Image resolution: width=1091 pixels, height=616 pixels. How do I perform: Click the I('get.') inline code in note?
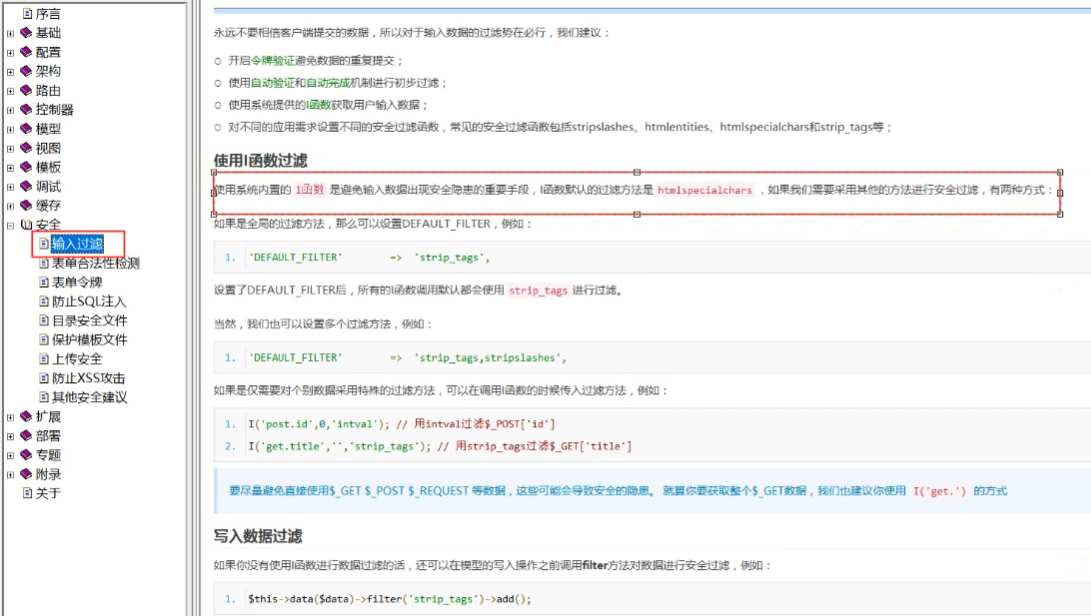pyautogui.click(x=939, y=491)
